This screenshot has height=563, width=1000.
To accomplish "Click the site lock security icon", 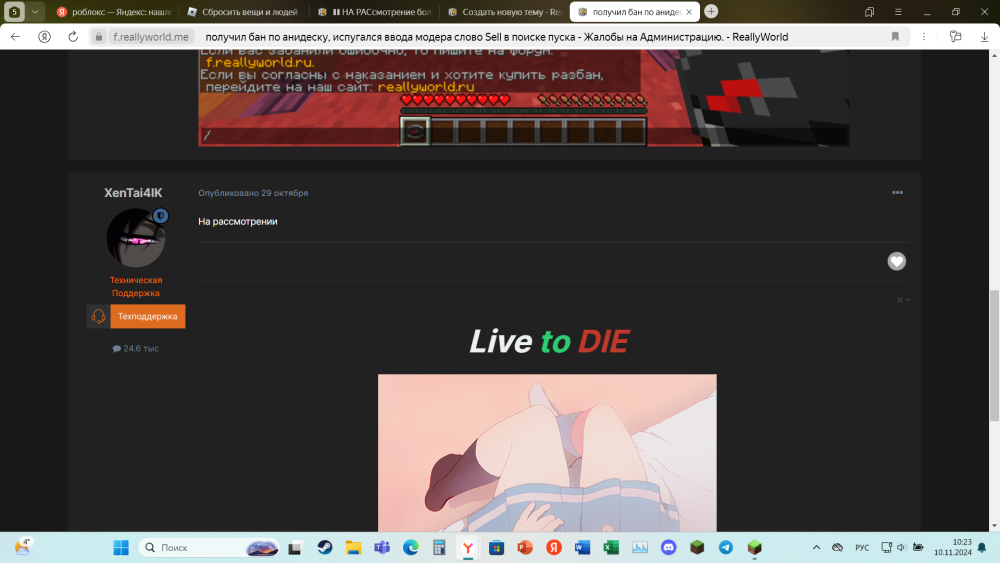I will pos(99,37).
